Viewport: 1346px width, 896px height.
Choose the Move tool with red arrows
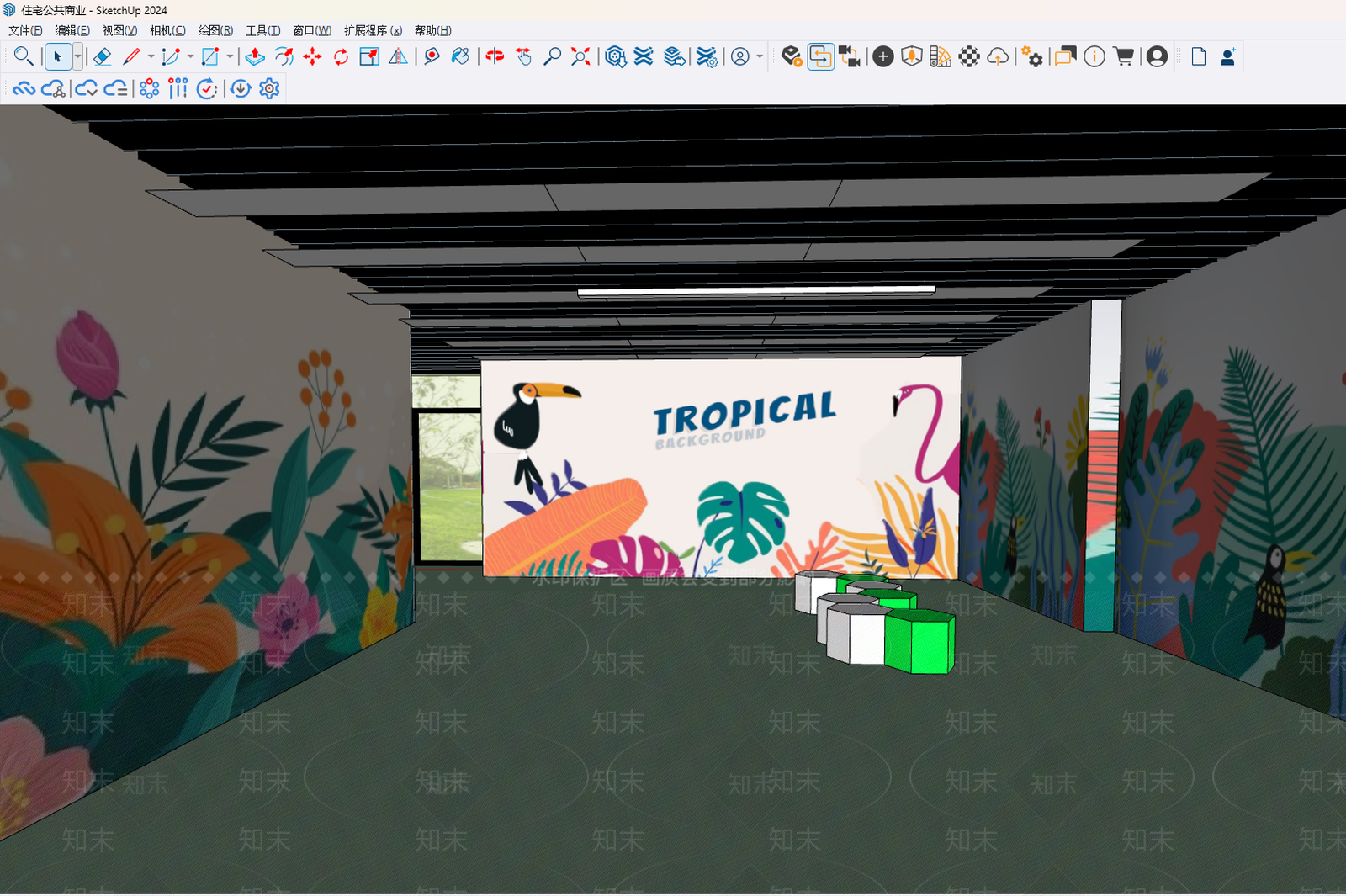312,56
